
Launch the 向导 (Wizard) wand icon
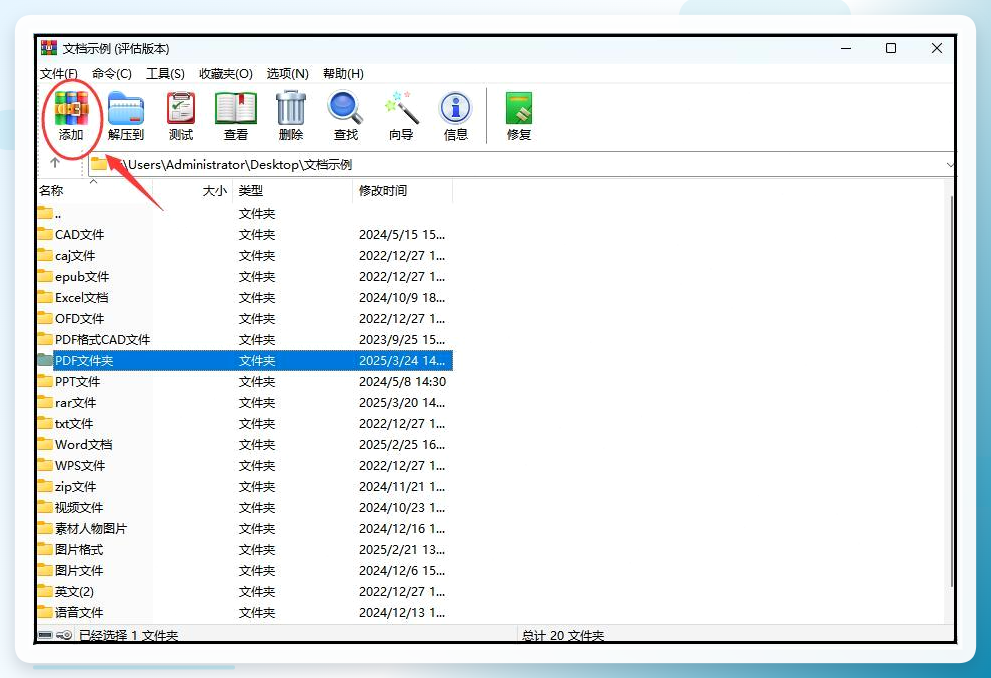pos(401,116)
